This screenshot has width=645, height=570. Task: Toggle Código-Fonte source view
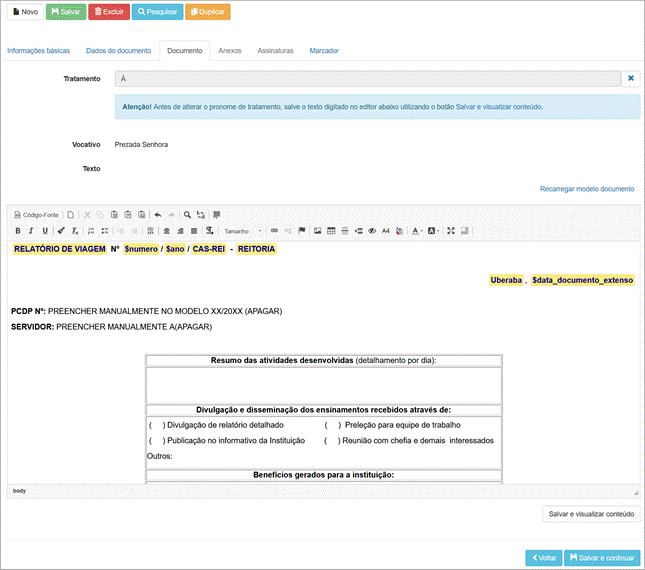click(x=37, y=214)
